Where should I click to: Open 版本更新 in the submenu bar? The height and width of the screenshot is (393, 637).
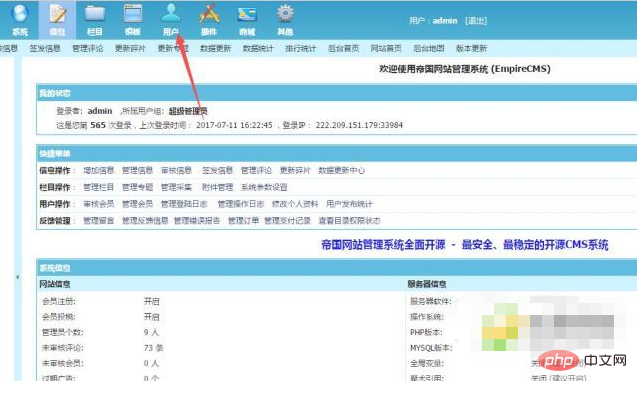tap(472, 48)
